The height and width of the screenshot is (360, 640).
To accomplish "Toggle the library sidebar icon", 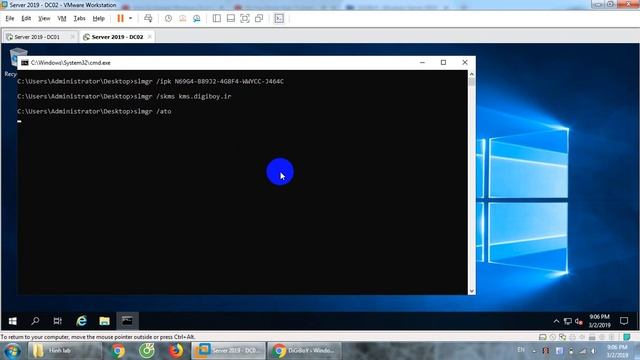I will [x=217, y=18].
